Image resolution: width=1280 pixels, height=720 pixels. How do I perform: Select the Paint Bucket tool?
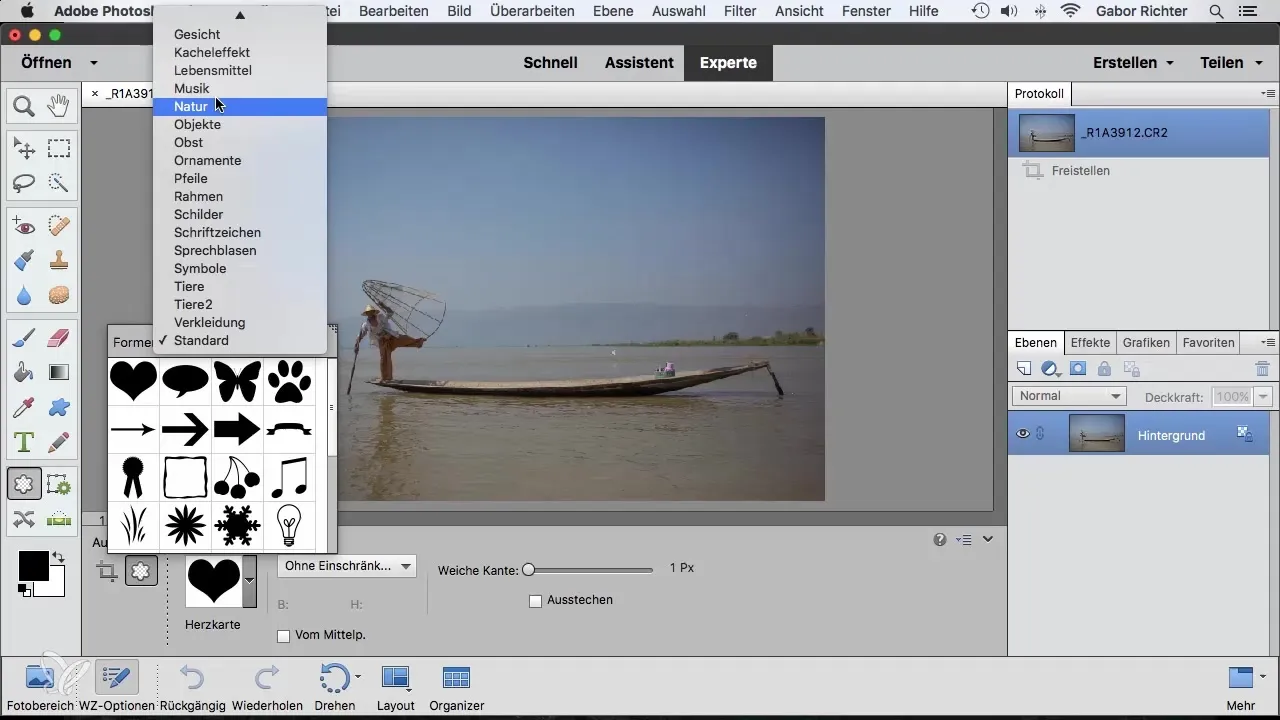[24, 373]
